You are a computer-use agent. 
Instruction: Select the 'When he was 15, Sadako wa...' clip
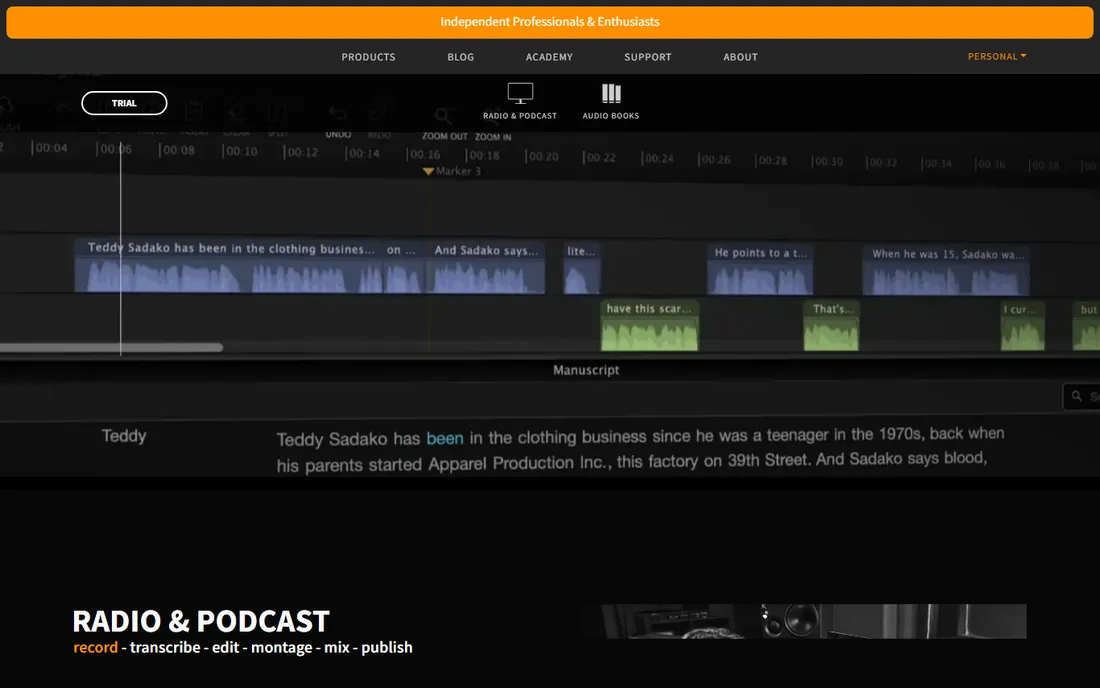tap(946, 270)
